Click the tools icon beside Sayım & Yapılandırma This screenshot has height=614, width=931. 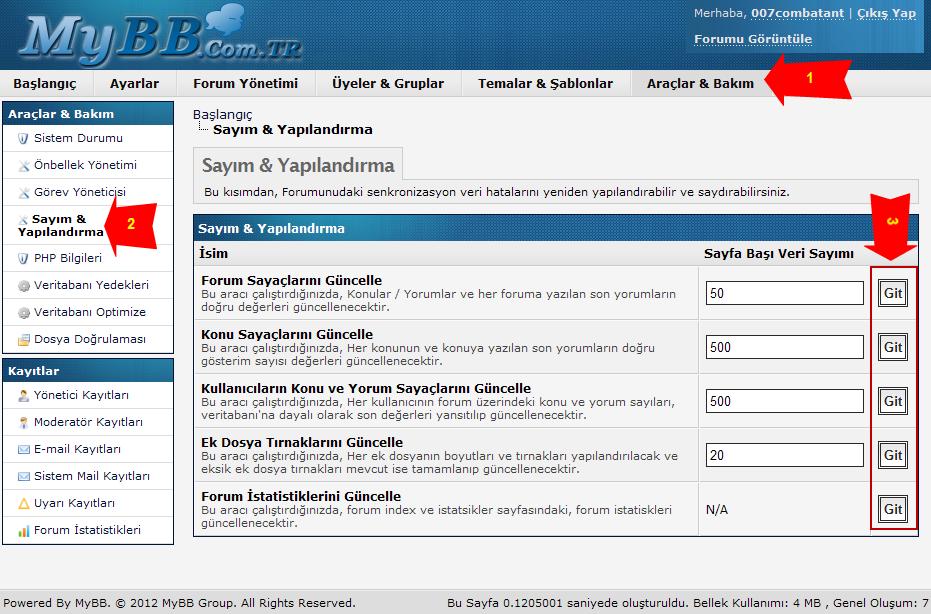(x=23, y=220)
